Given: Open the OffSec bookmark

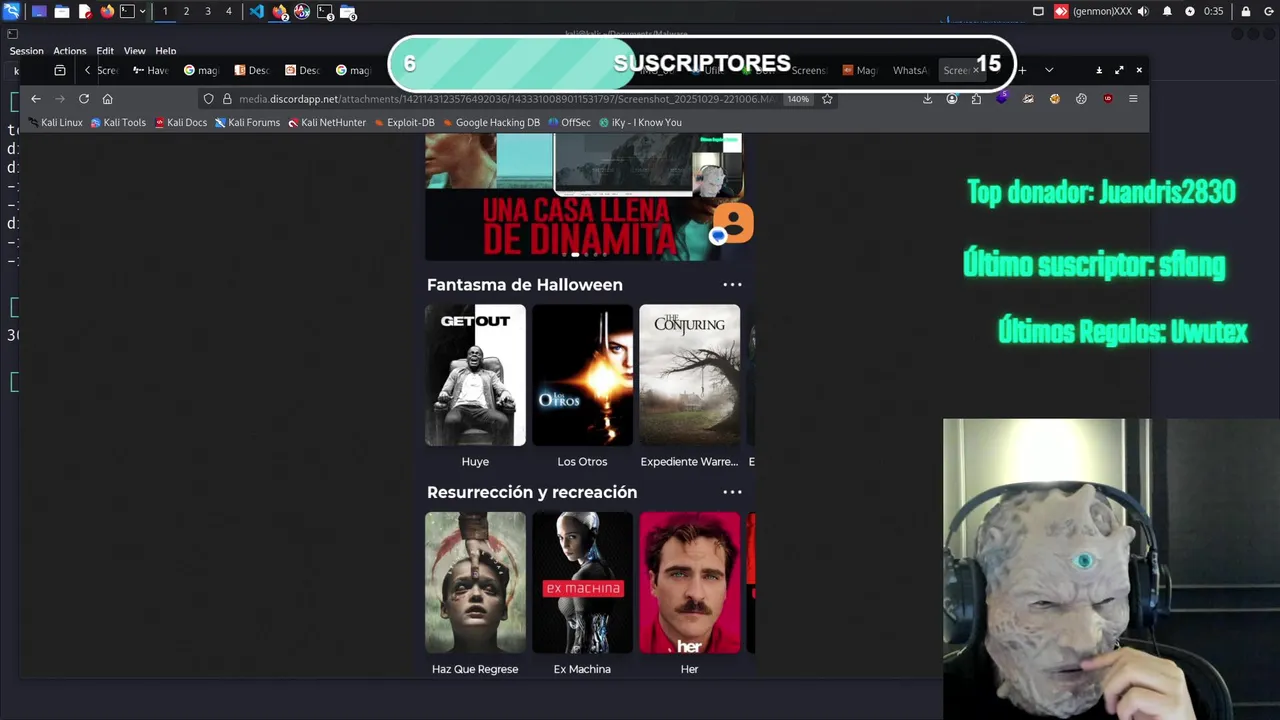Looking at the screenshot, I should [x=569, y=123].
